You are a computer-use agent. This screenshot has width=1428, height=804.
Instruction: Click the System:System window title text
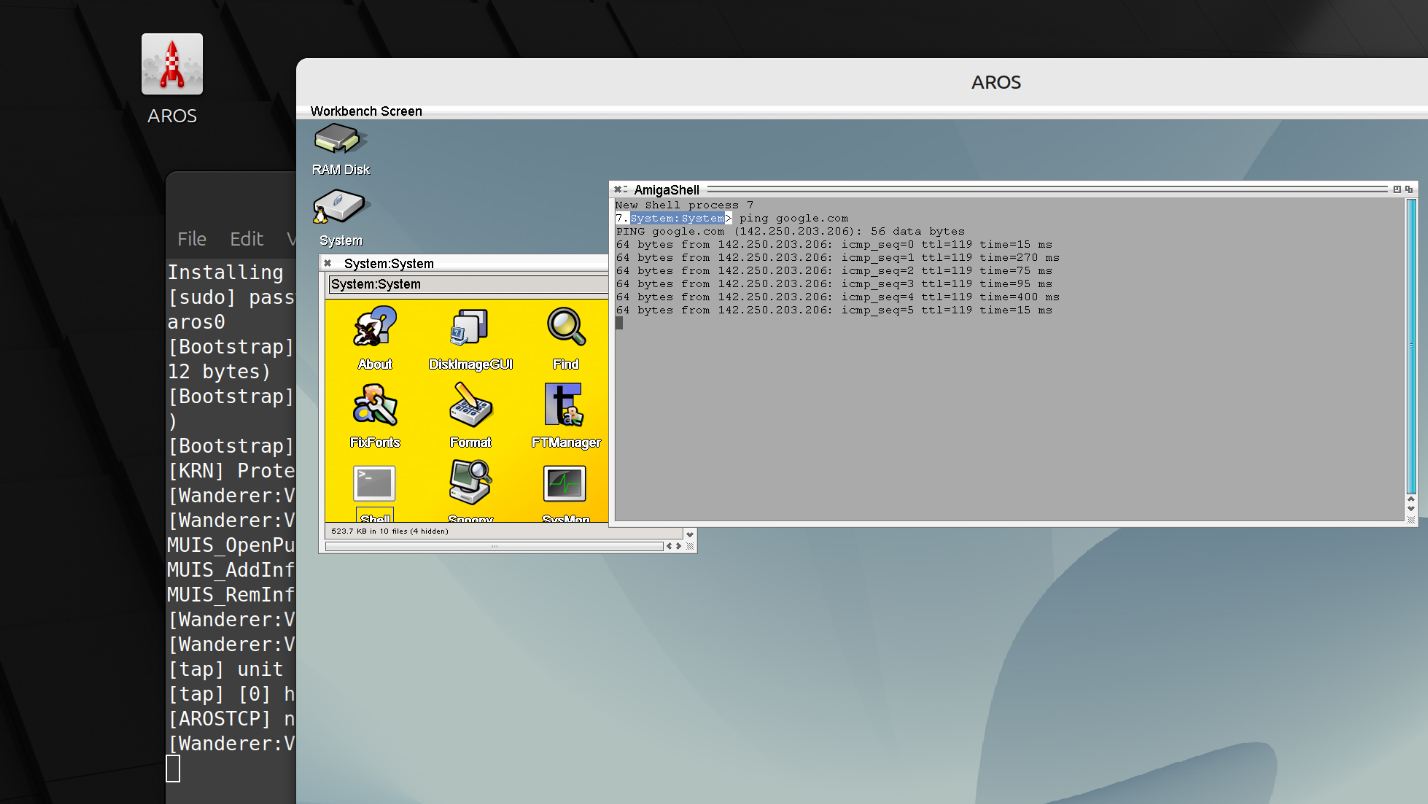point(389,263)
